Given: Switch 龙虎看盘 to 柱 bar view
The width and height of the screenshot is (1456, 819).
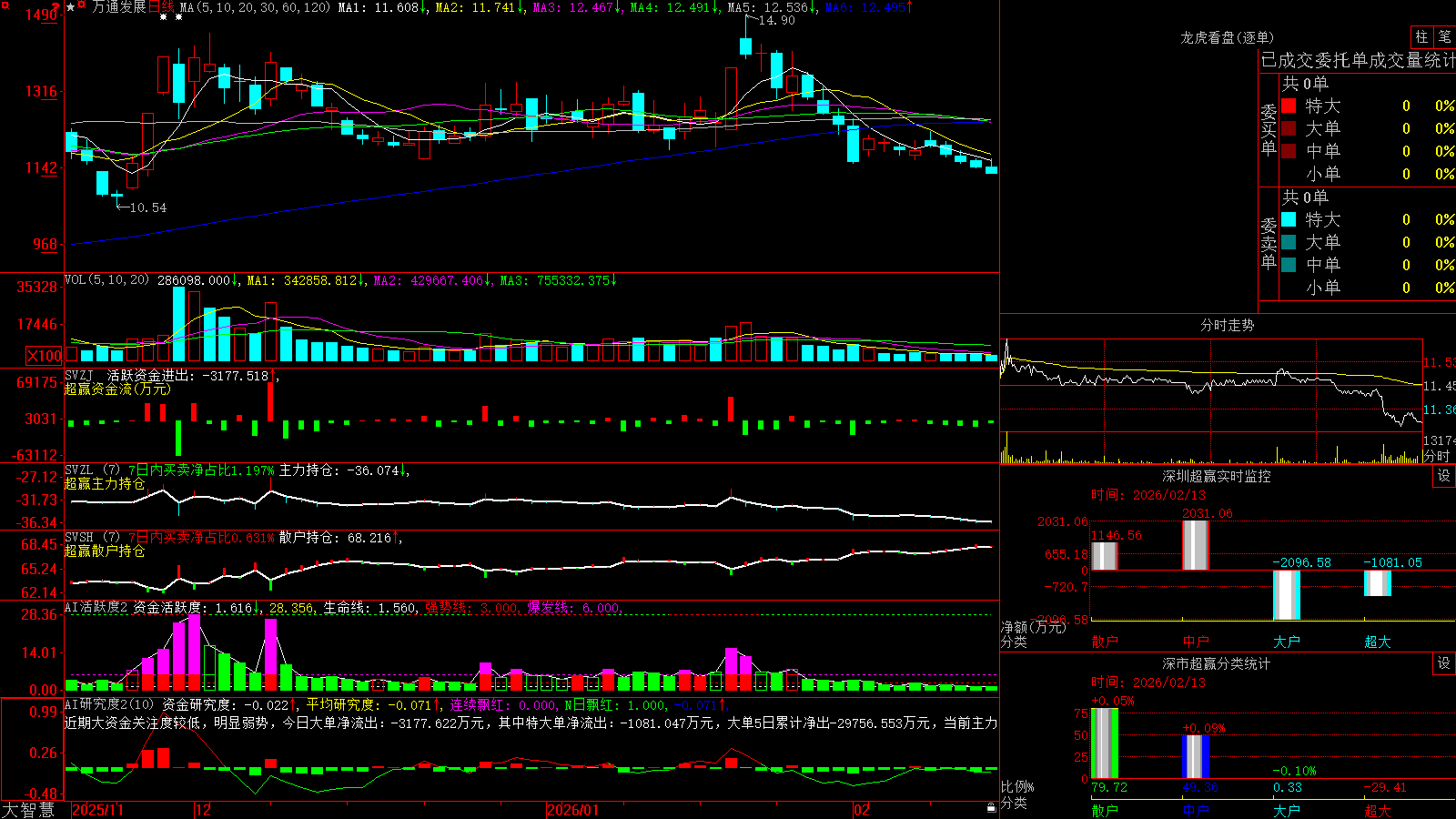Looking at the screenshot, I should tap(1421, 37).
